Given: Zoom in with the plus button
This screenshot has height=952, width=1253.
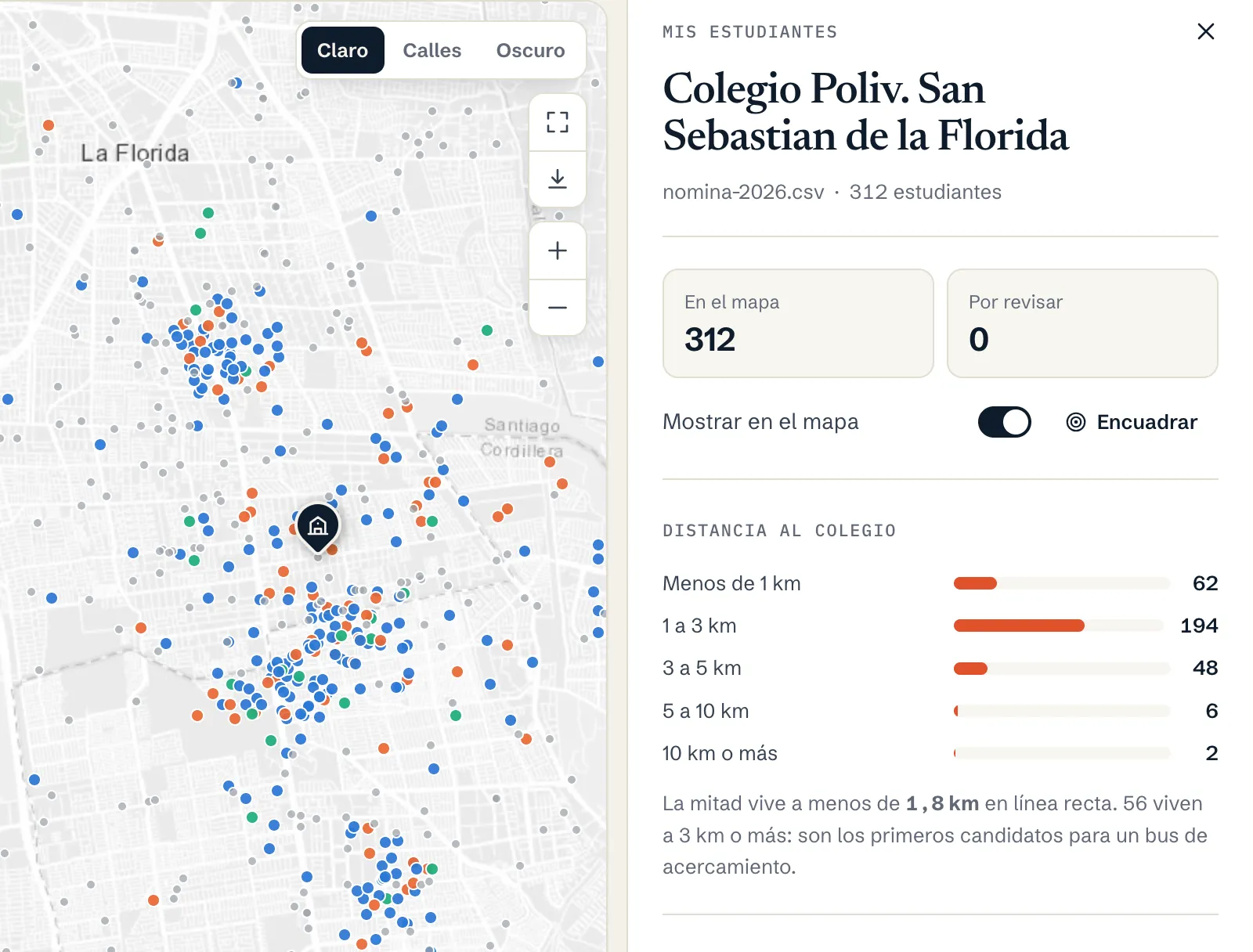Looking at the screenshot, I should tap(558, 251).
